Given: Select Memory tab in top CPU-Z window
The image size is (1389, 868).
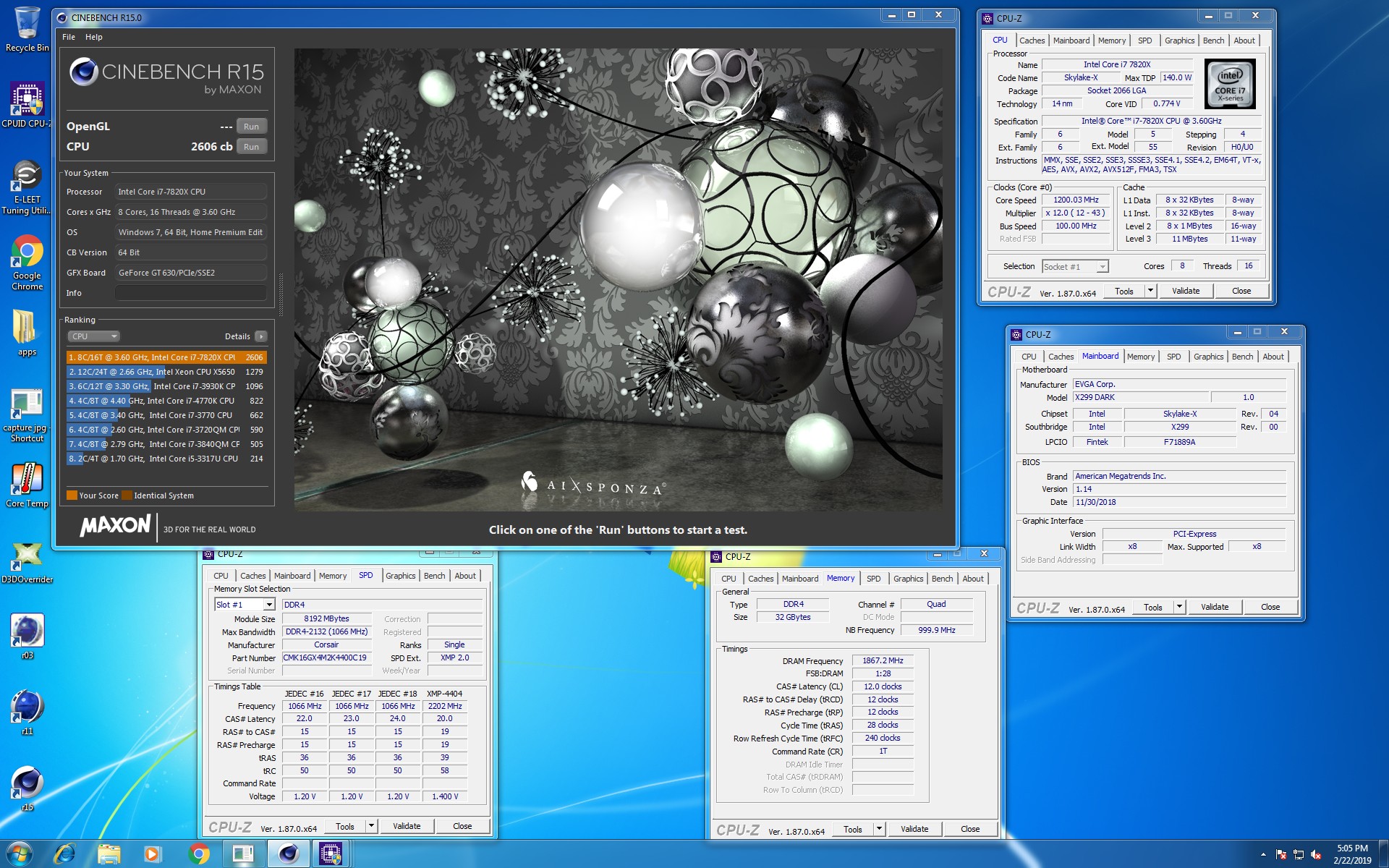Looking at the screenshot, I should (1111, 41).
